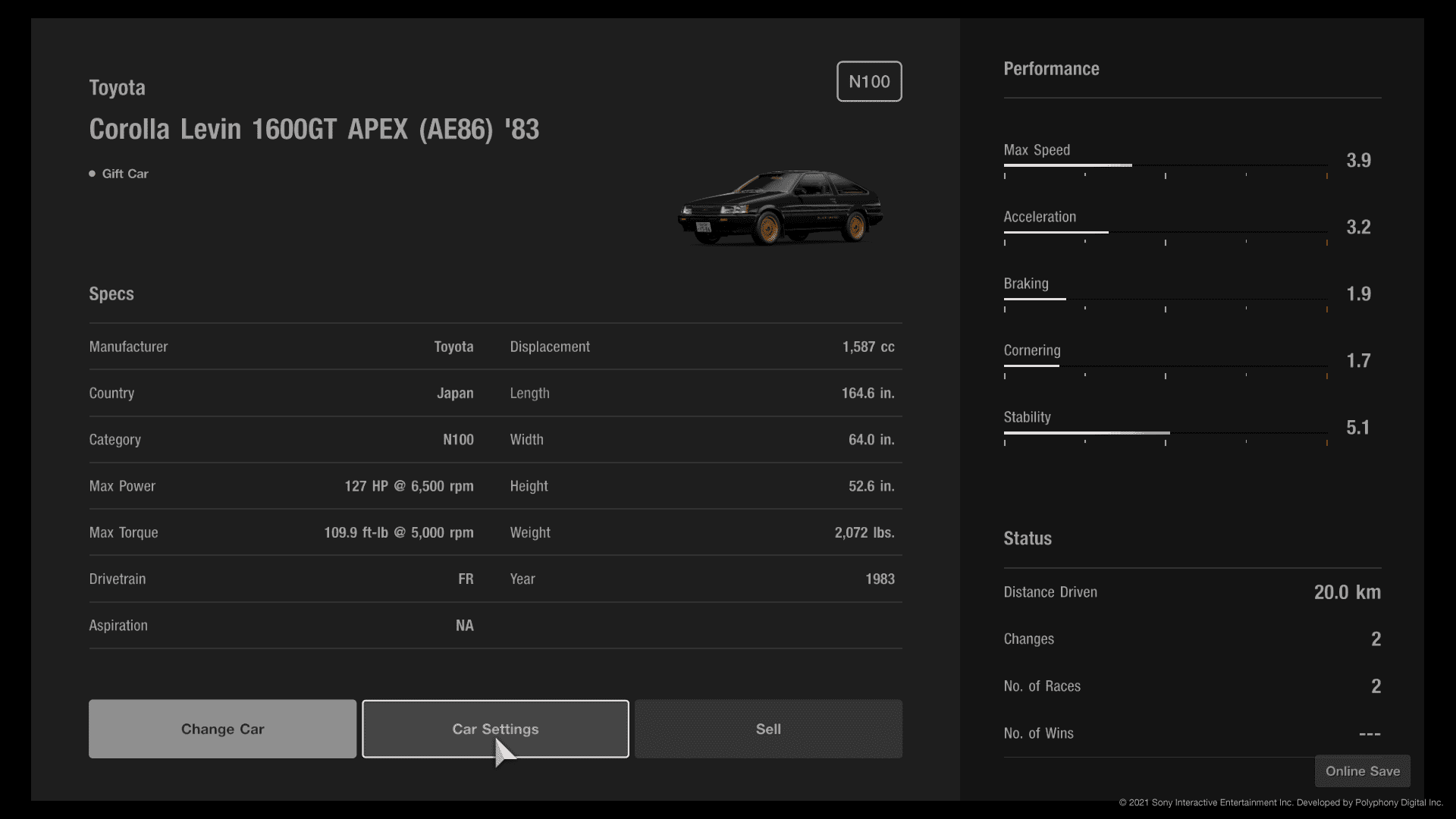Click the Distance Driven label

[1050, 592]
